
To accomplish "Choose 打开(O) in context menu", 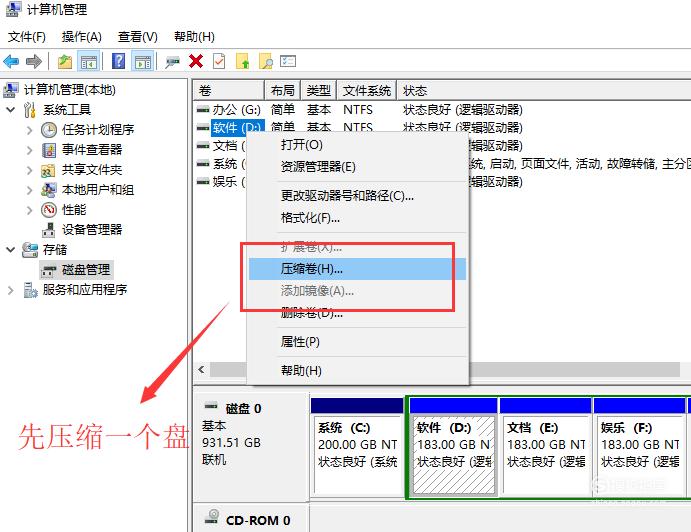I will [357, 145].
